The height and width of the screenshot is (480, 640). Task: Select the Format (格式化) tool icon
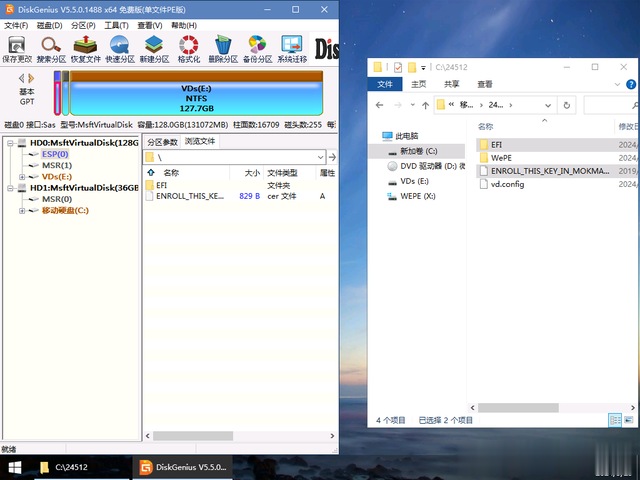click(x=189, y=49)
